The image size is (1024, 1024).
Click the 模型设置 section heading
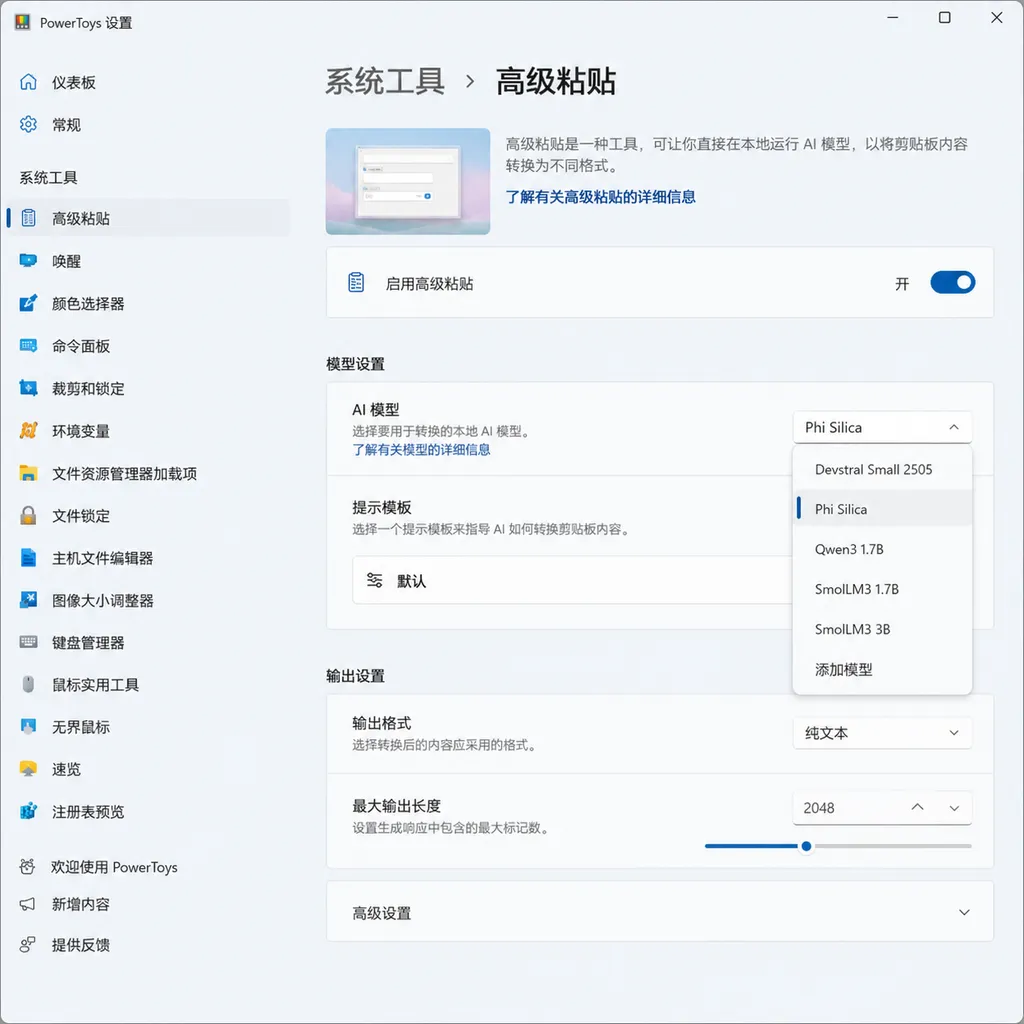[x=355, y=364]
